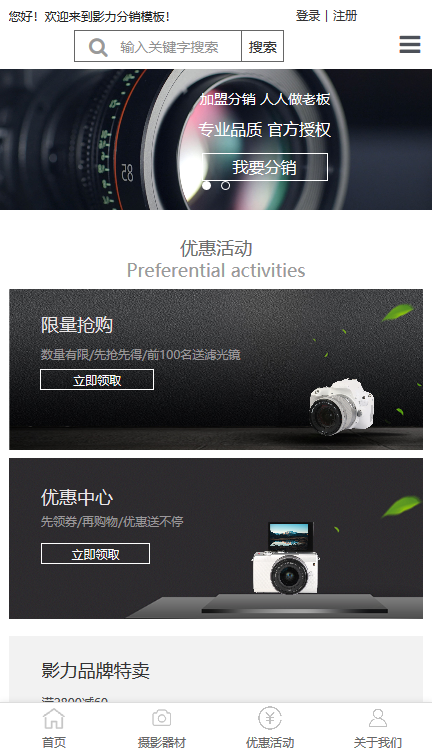Open the hamburger menu icon

point(409,45)
